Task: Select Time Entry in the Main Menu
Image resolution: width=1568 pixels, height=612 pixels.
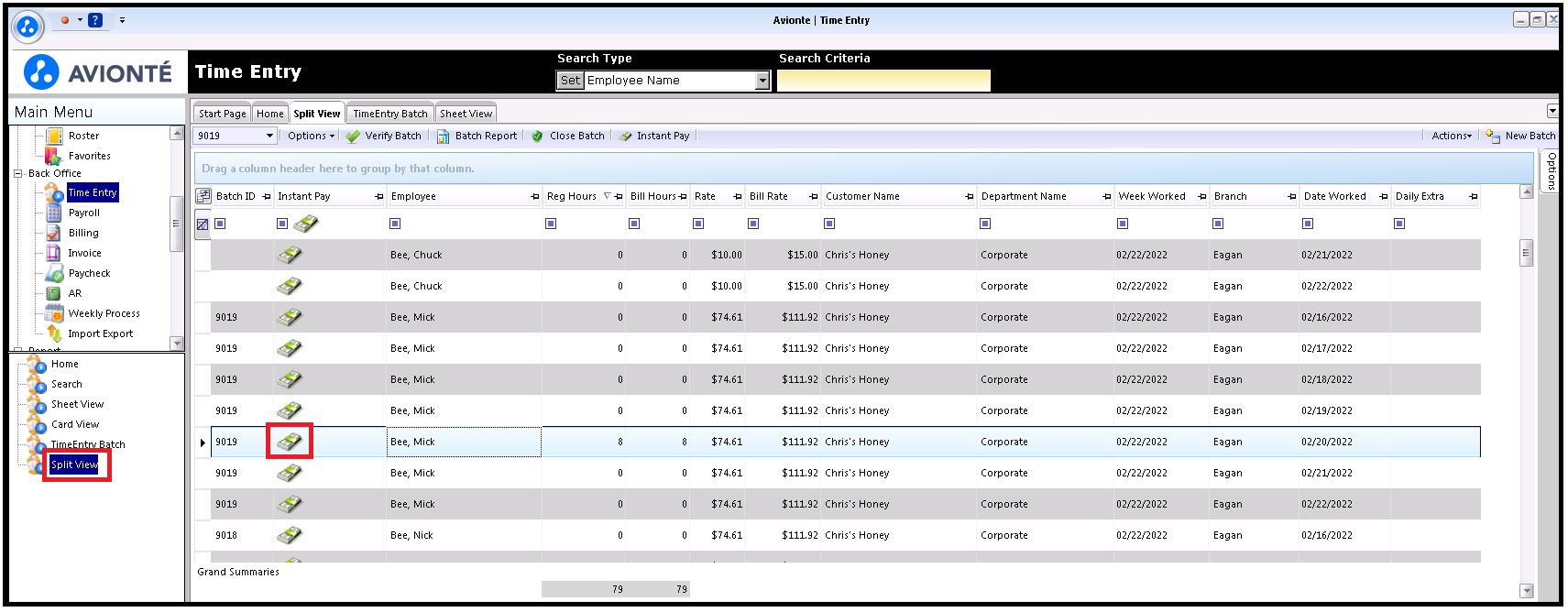Action: pos(93,192)
